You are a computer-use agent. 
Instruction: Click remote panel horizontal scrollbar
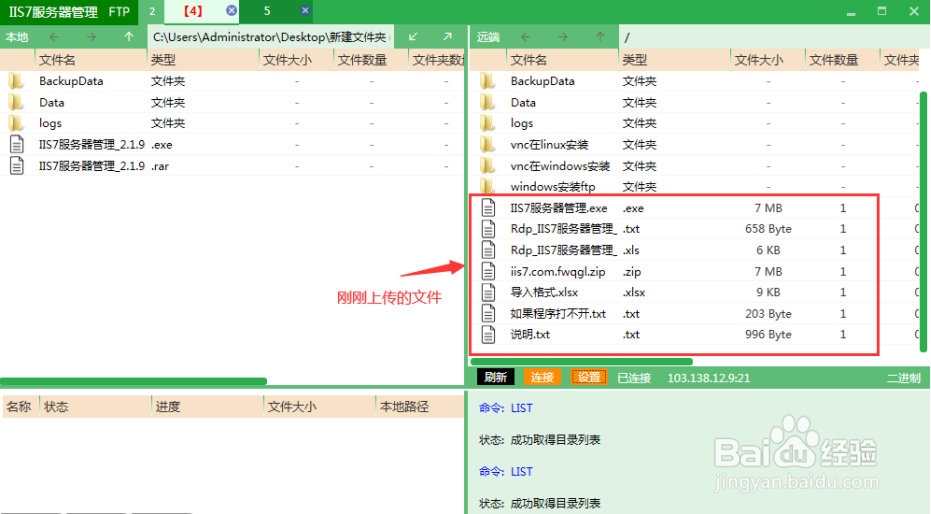(x=582, y=361)
